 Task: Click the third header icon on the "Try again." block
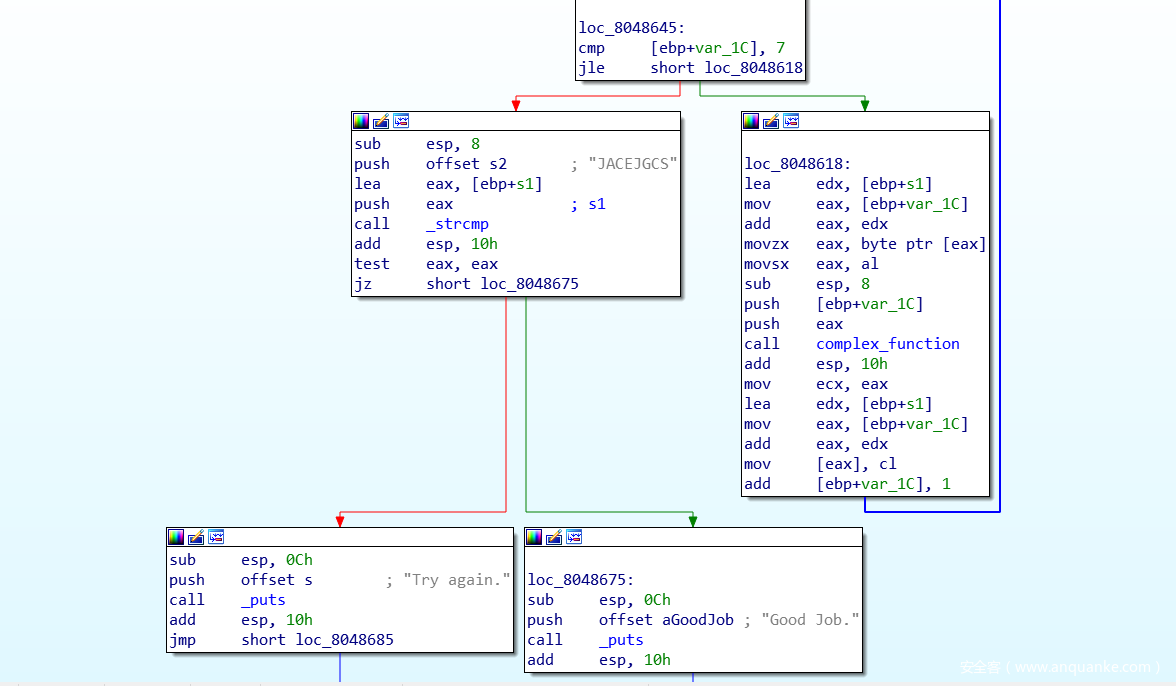216,537
